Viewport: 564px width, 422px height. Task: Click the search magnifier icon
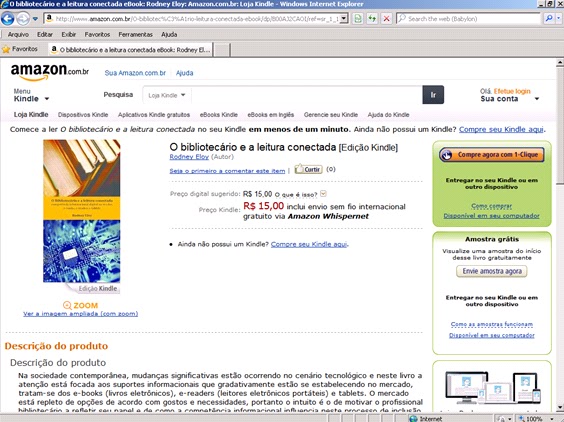549,18
